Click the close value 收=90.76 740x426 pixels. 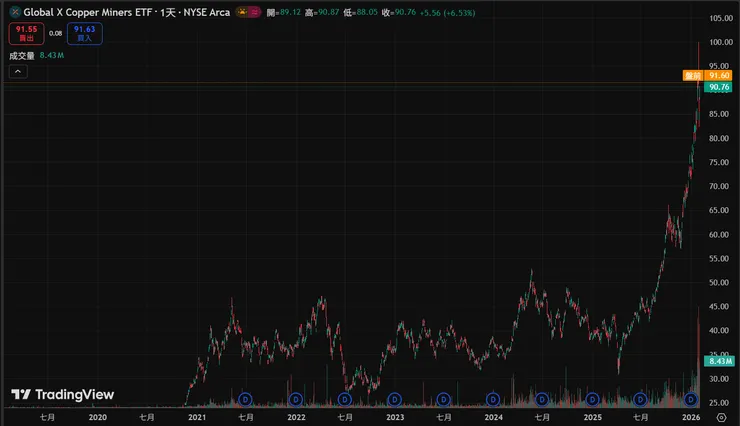pyautogui.click(x=399, y=12)
